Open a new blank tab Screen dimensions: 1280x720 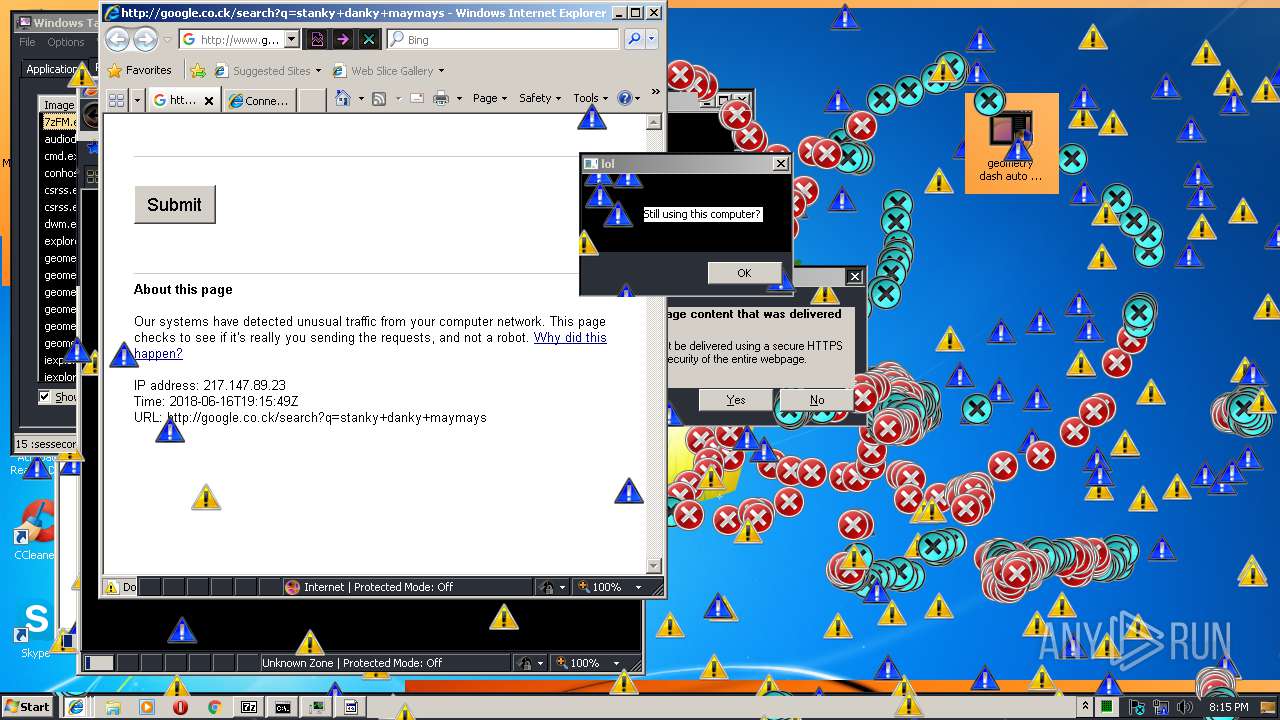[x=312, y=100]
